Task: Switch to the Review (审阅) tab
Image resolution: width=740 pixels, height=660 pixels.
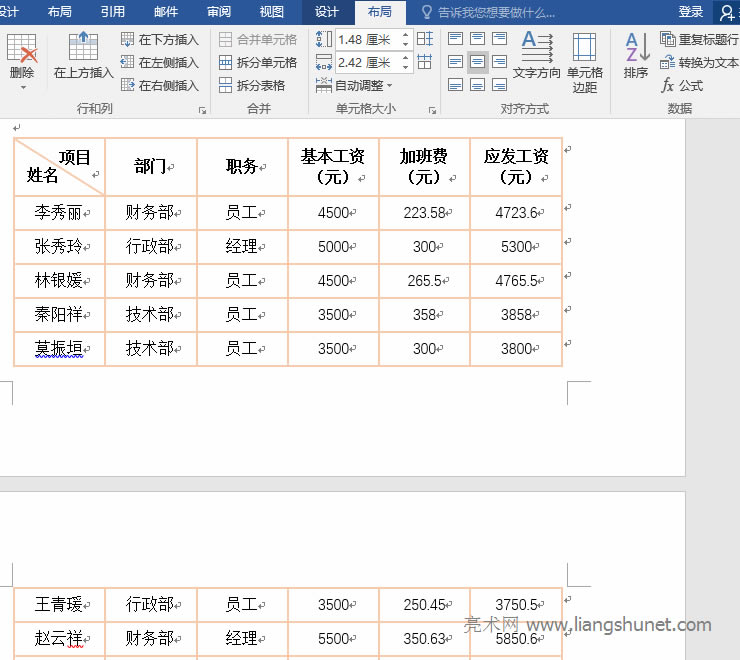Action: 219,12
